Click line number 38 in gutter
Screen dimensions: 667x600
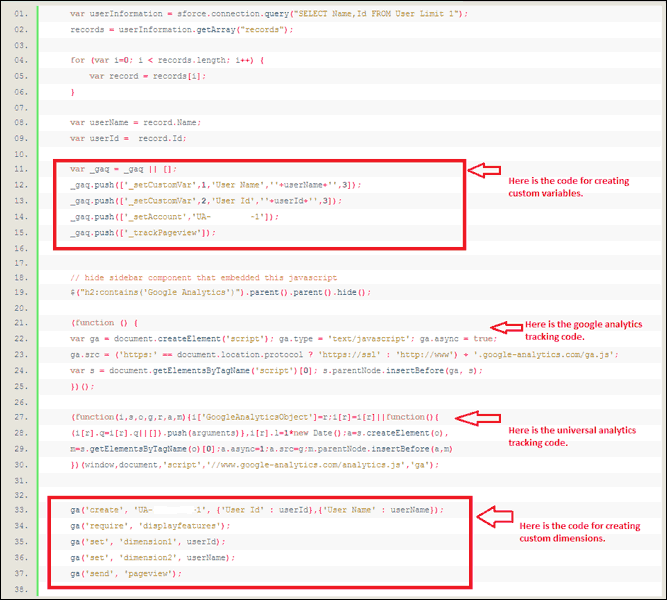tap(21, 589)
